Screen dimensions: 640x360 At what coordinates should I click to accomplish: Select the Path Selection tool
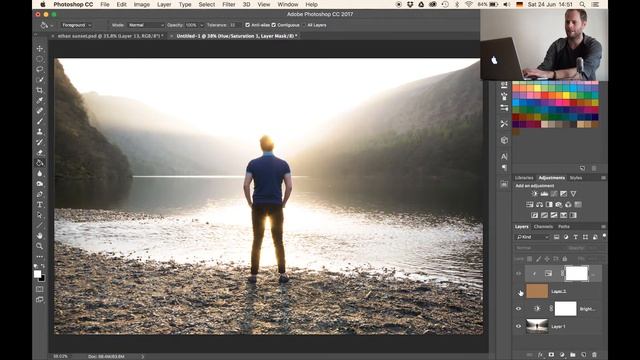40,215
